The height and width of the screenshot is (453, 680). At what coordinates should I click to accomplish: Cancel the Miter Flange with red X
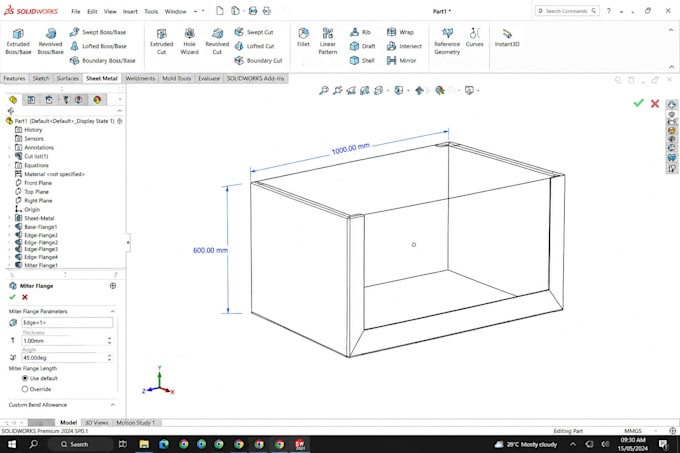tap(25, 297)
